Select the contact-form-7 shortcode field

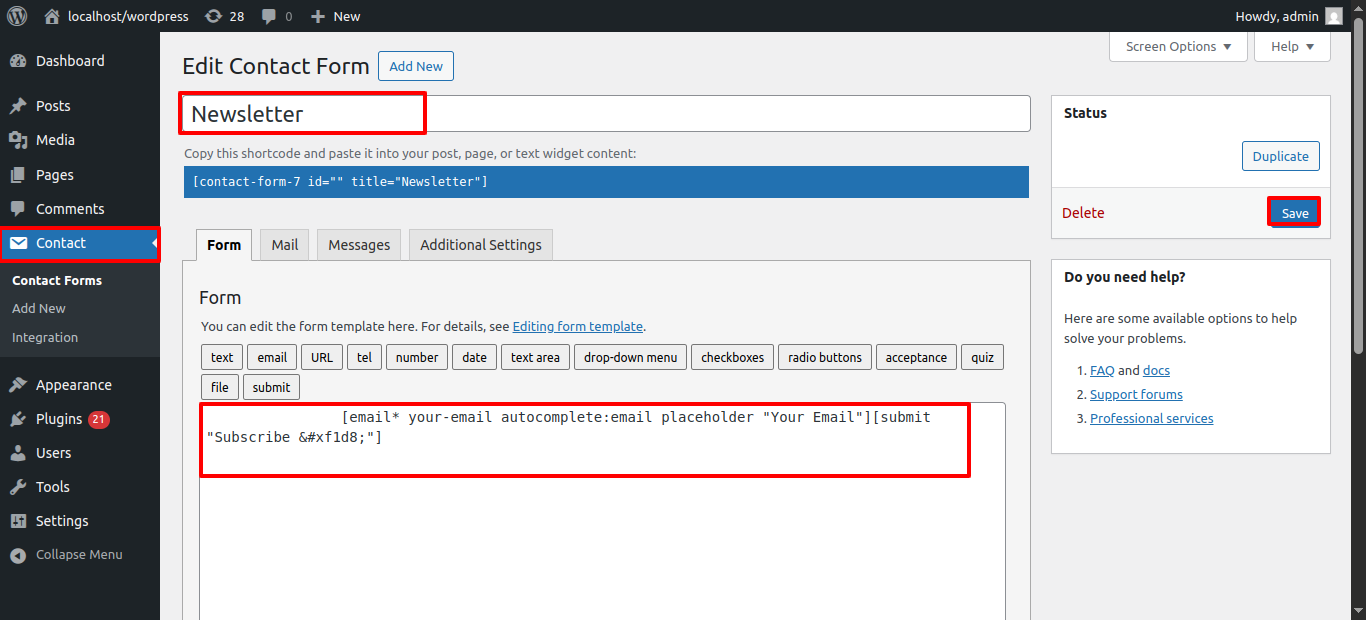click(606, 182)
